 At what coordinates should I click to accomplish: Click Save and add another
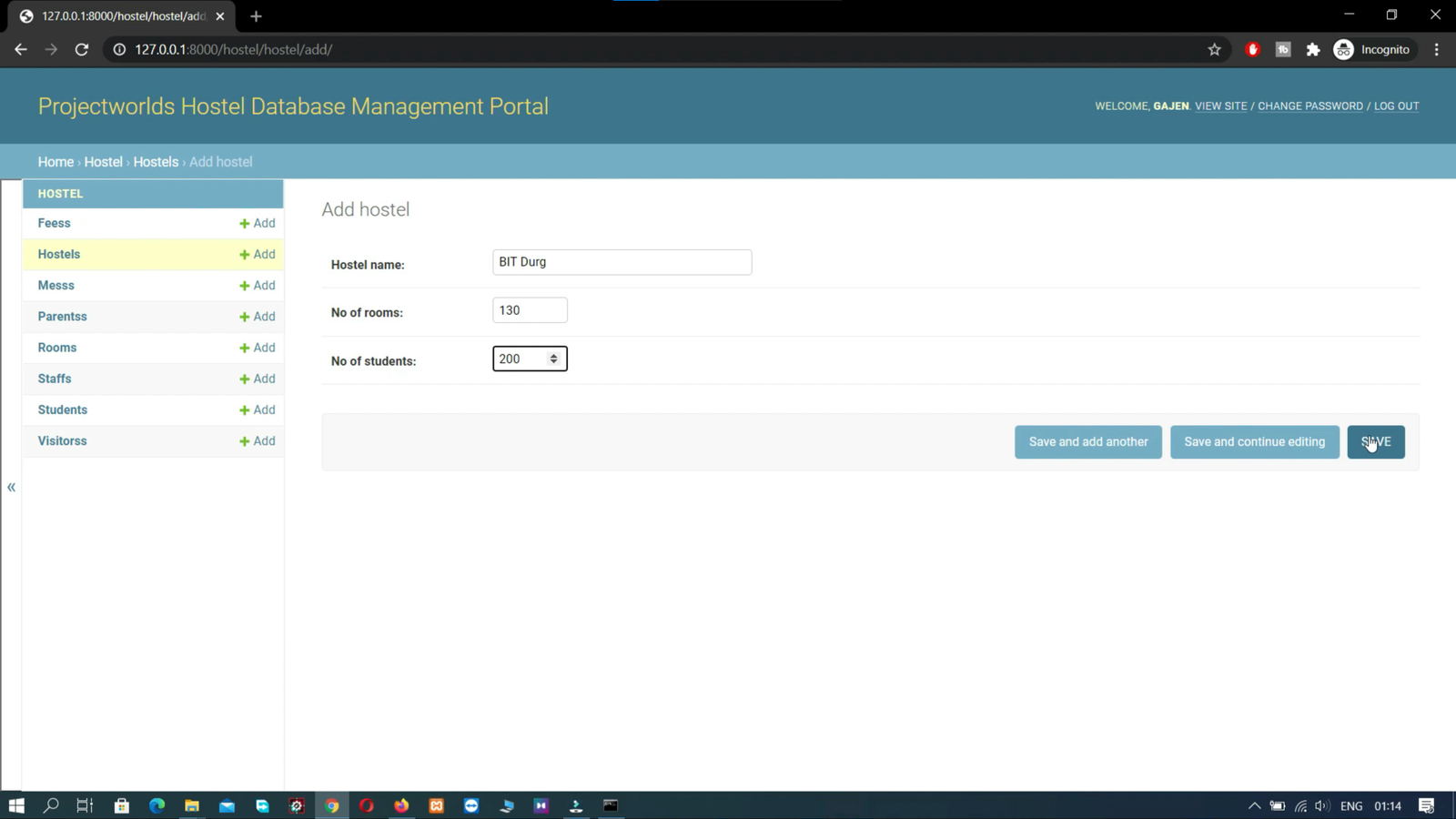point(1087,442)
